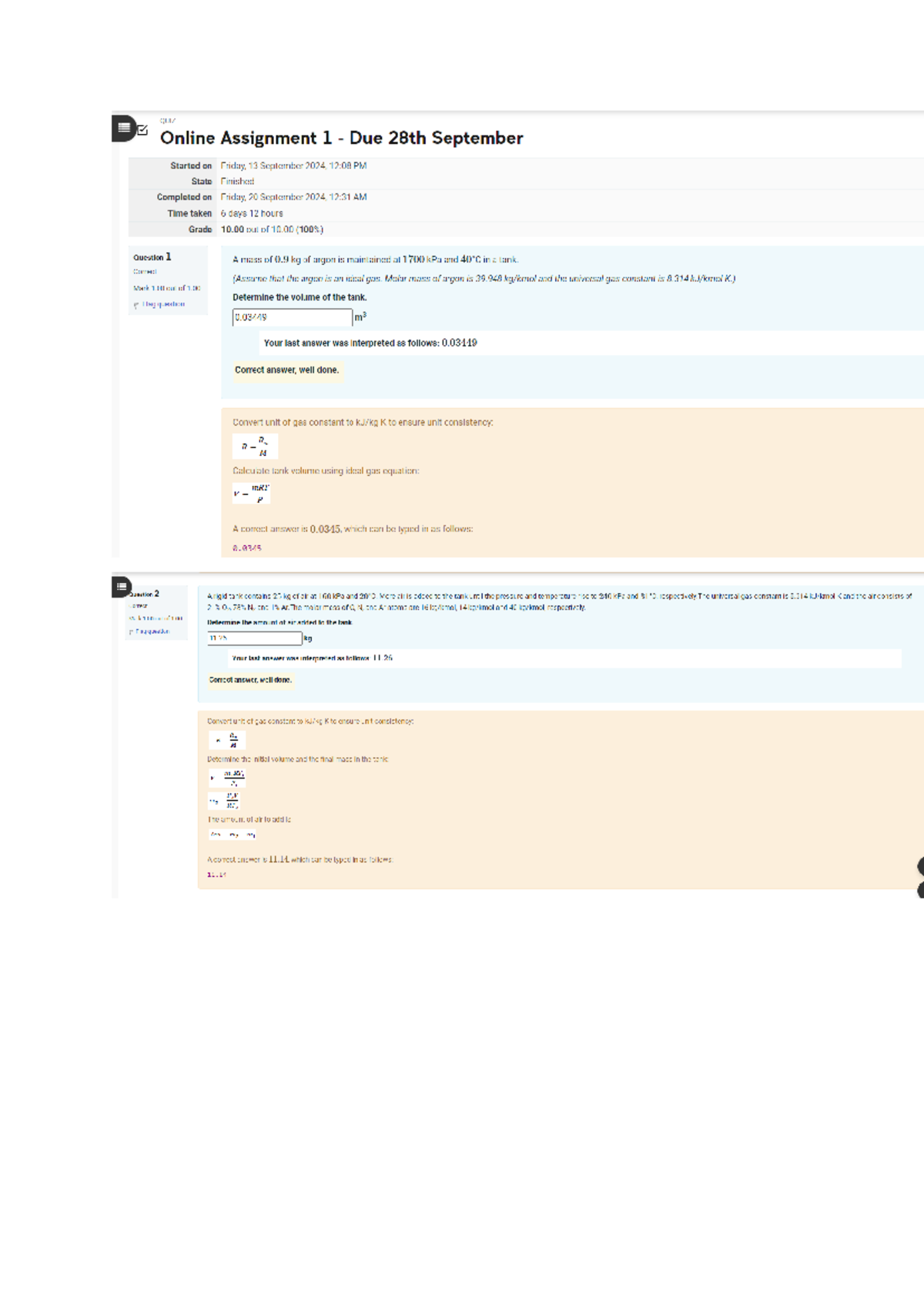Flag question 2 for review
The width and height of the screenshot is (924, 1306).
click(x=152, y=631)
